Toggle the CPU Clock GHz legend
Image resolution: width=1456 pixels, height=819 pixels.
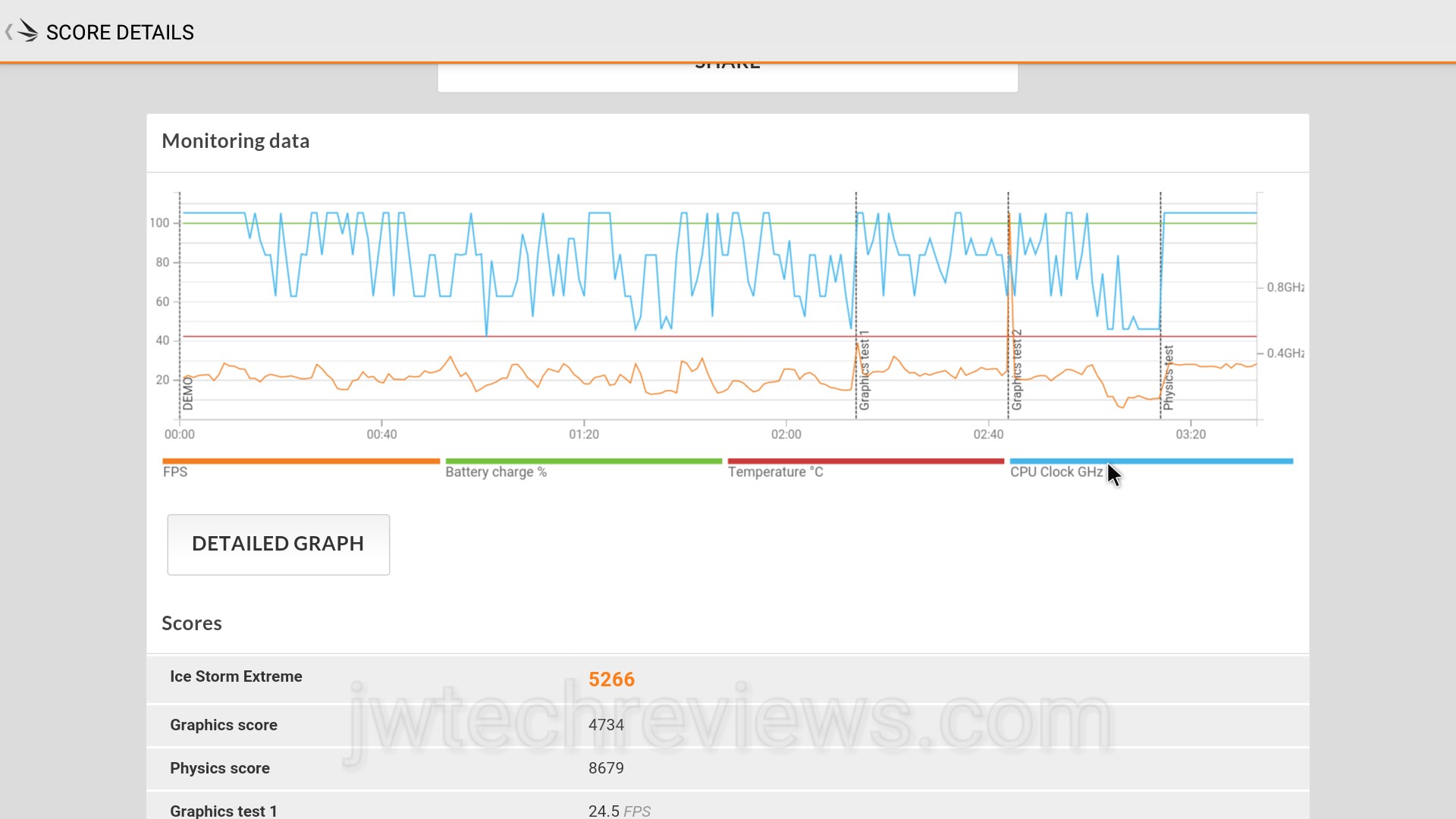[x=1056, y=472]
